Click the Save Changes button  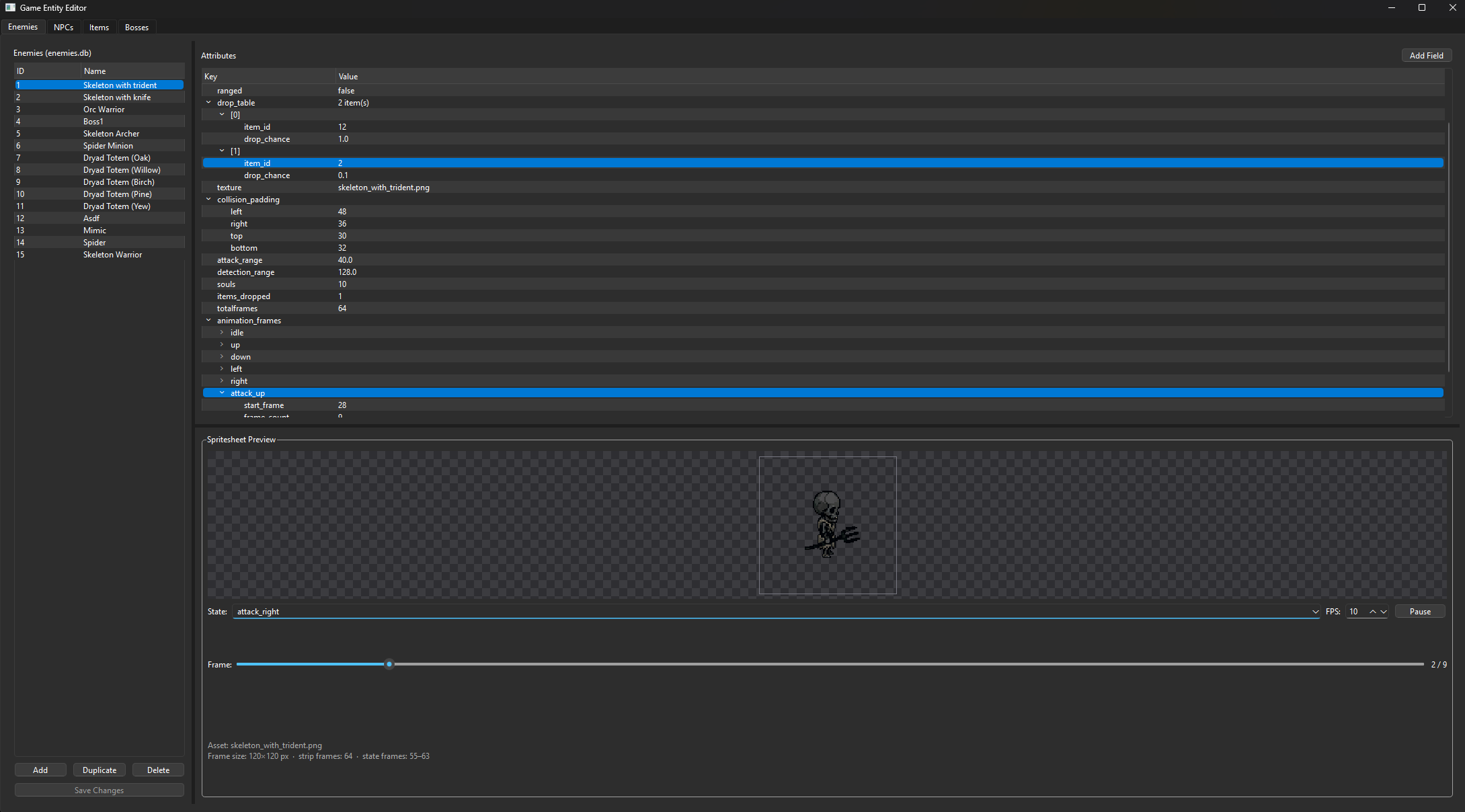click(x=99, y=790)
